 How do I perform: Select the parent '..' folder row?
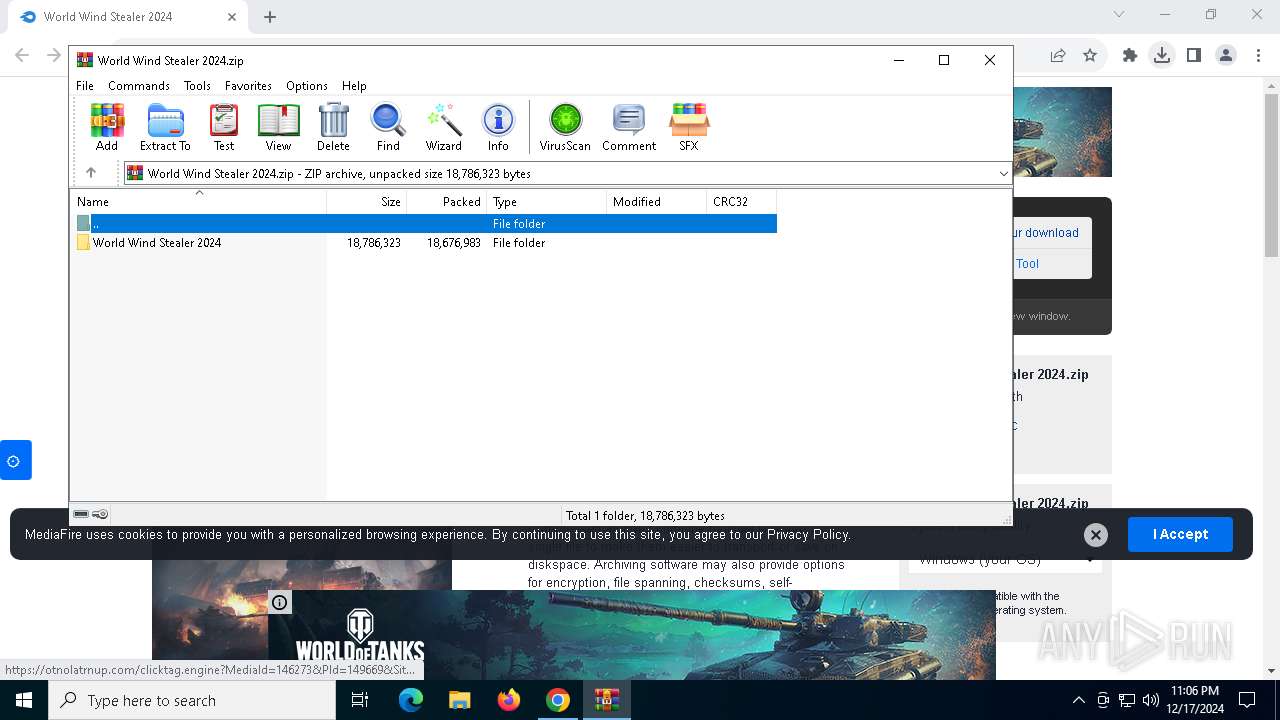click(x=426, y=224)
